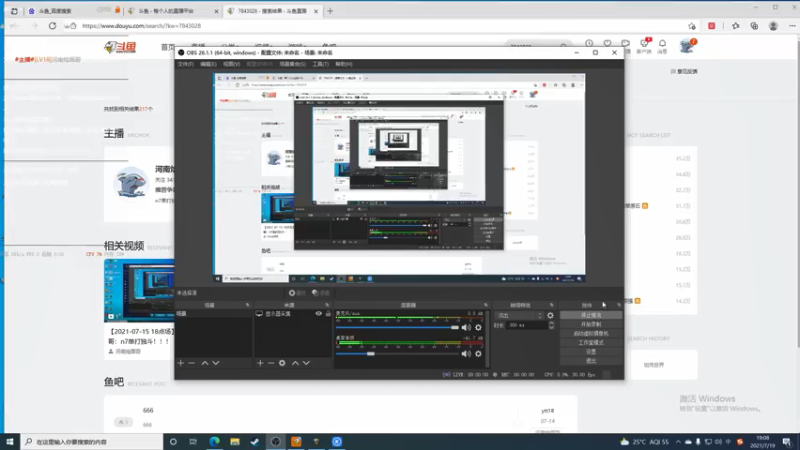Toggle lock on the display capture source
800x450 pixels.
(328, 314)
